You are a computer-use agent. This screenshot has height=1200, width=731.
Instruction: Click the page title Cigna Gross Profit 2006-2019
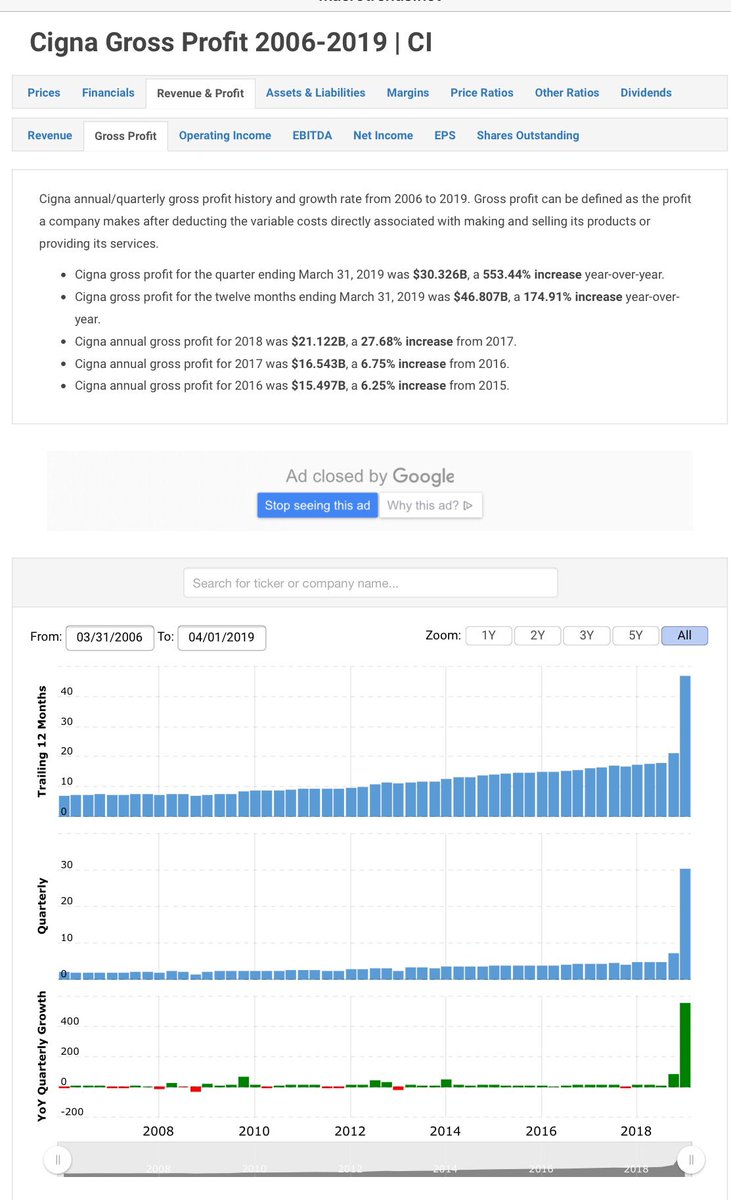click(231, 42)
